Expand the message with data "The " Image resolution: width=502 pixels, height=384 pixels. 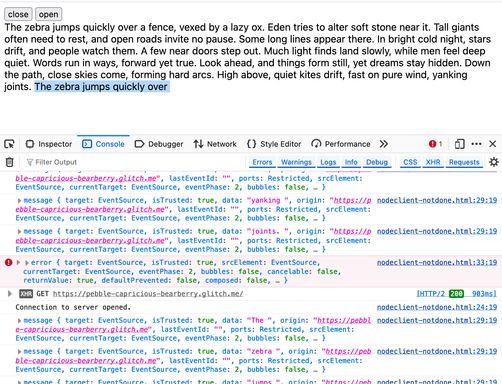coord(19,321)
